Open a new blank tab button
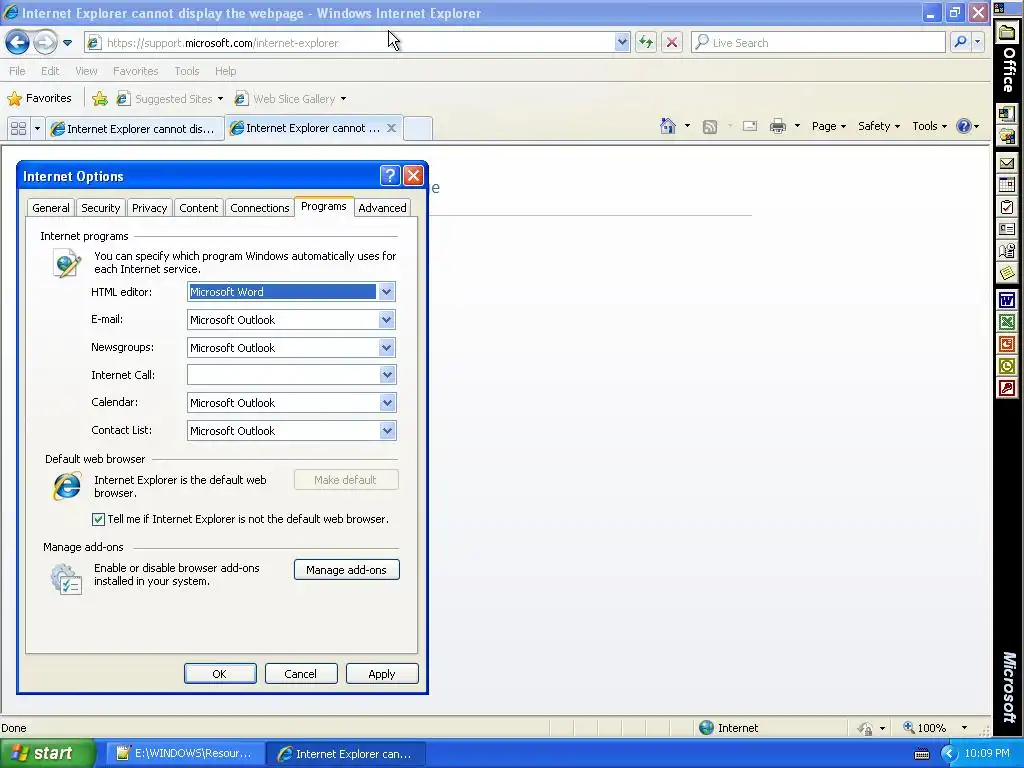The height and width of the screenshot is (768, 1024). (x=417, y=129)
